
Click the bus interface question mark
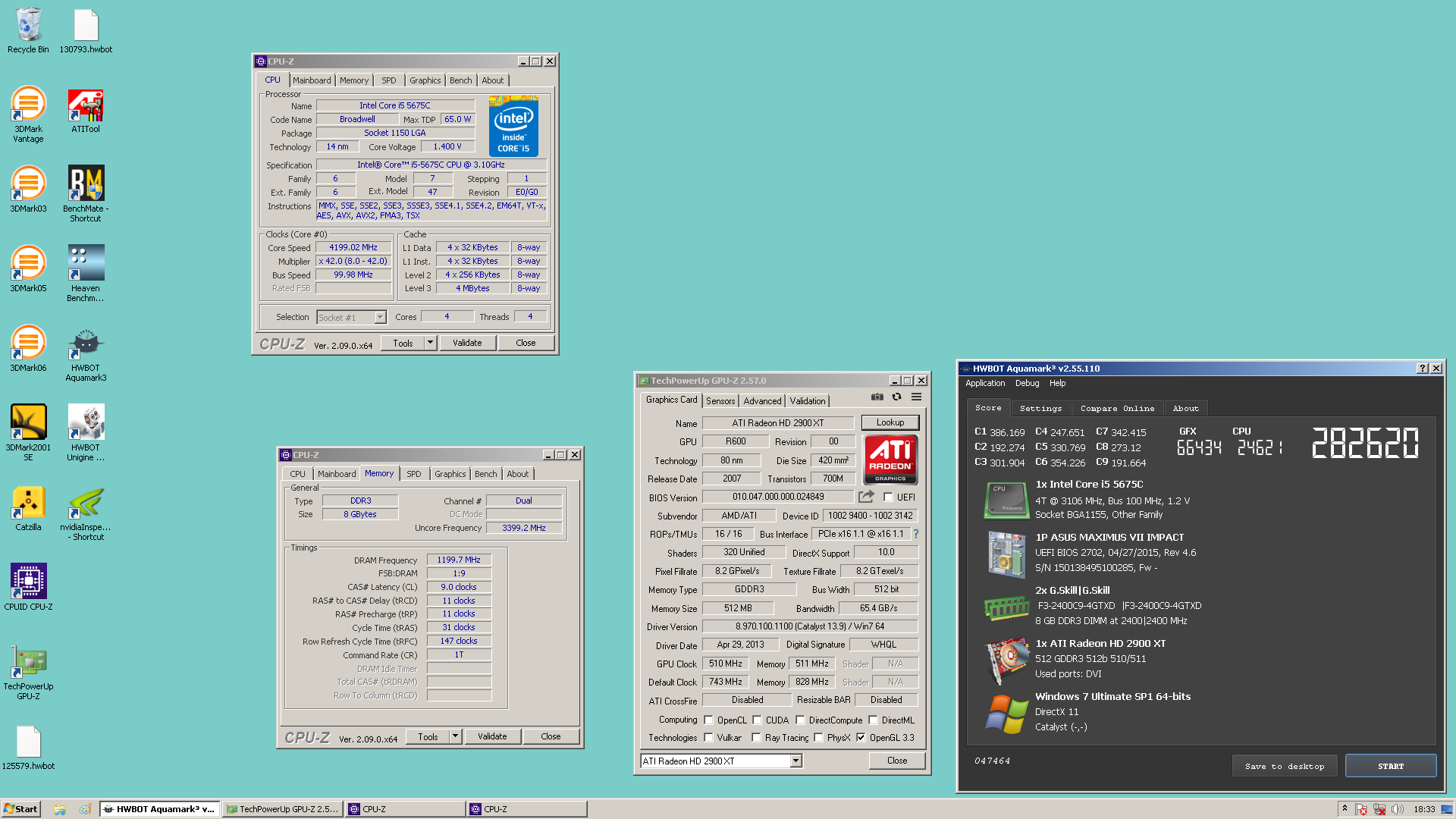click(916, 534)
